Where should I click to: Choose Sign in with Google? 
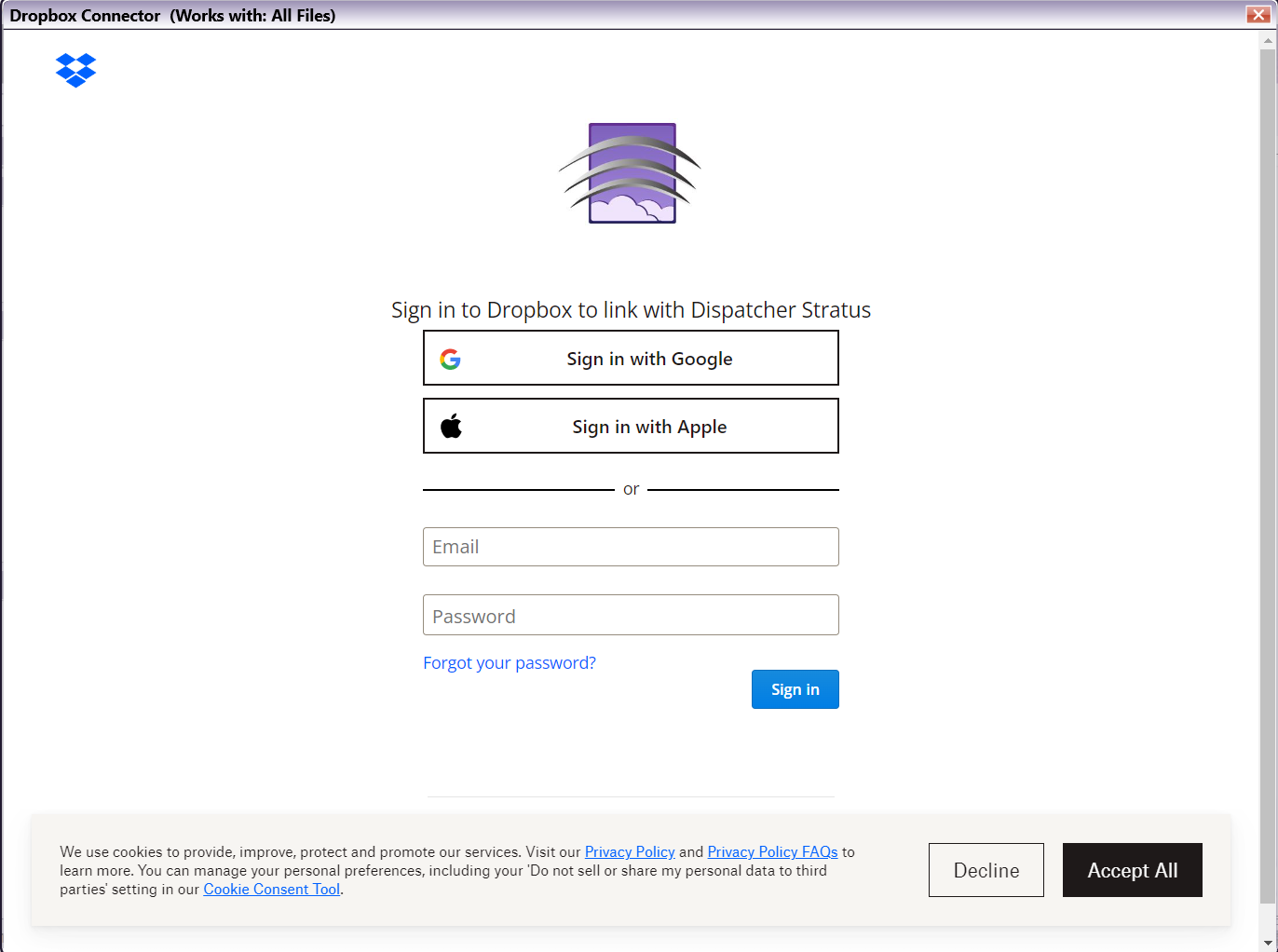[x=631, y=358]
